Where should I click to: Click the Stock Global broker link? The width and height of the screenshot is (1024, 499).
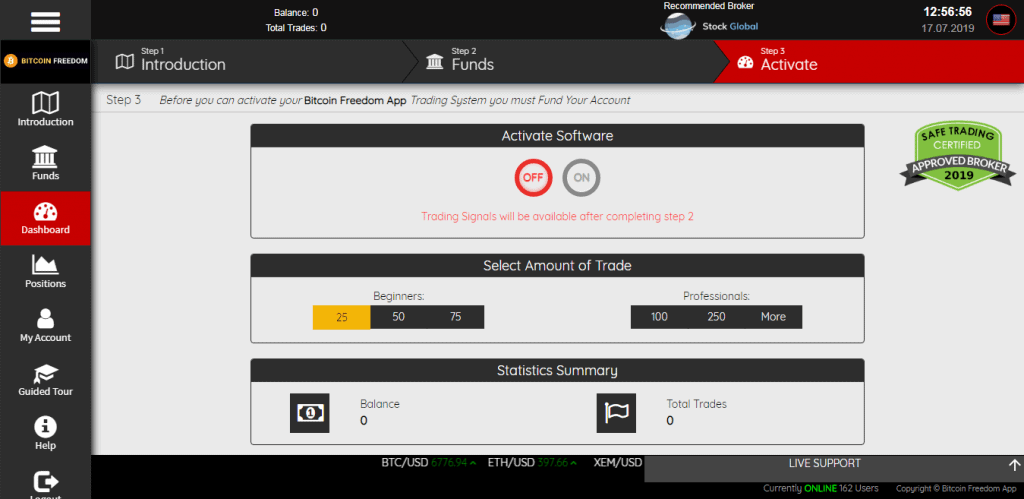(x=730, y=27)
